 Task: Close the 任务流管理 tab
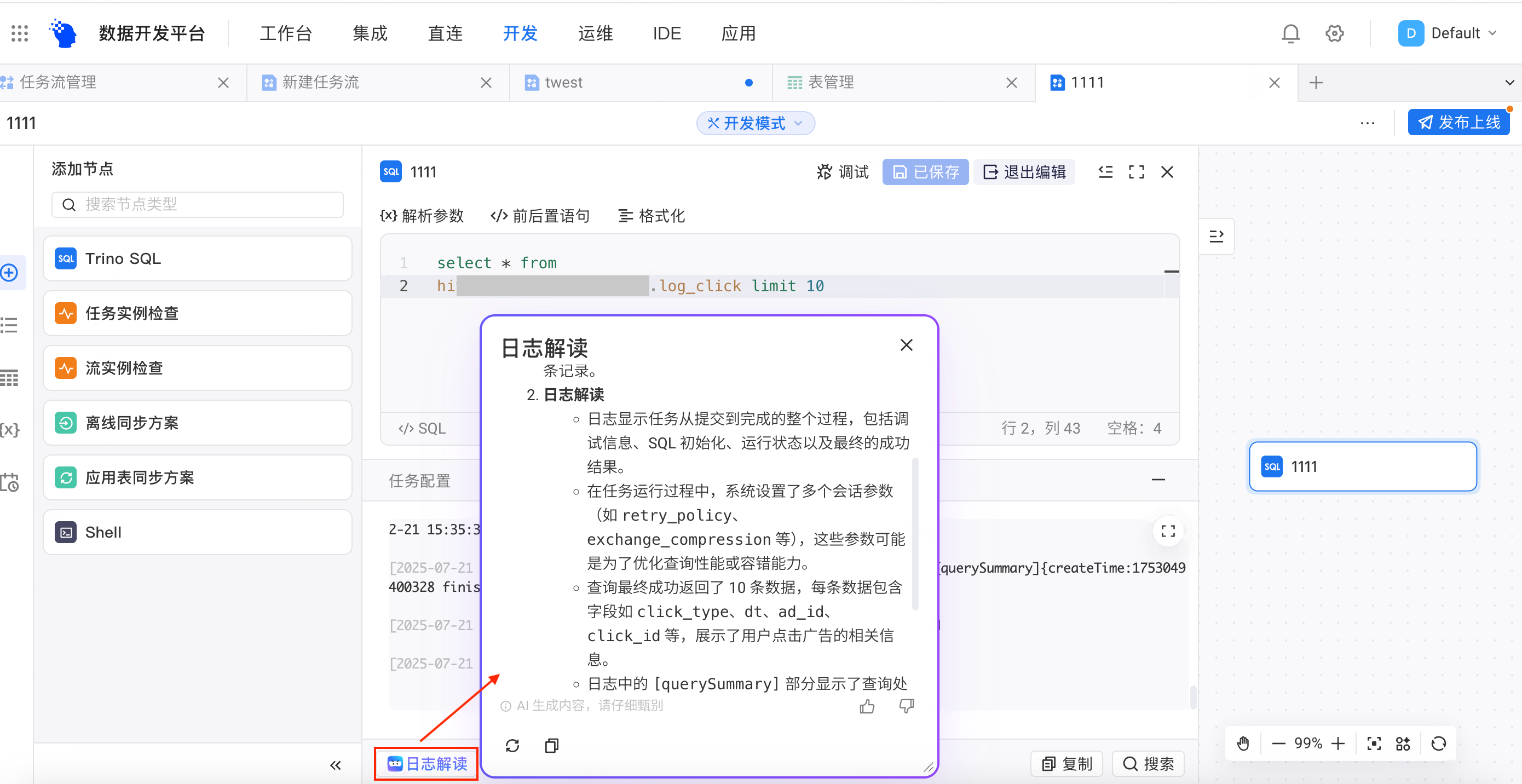click(x=223, y=83)
